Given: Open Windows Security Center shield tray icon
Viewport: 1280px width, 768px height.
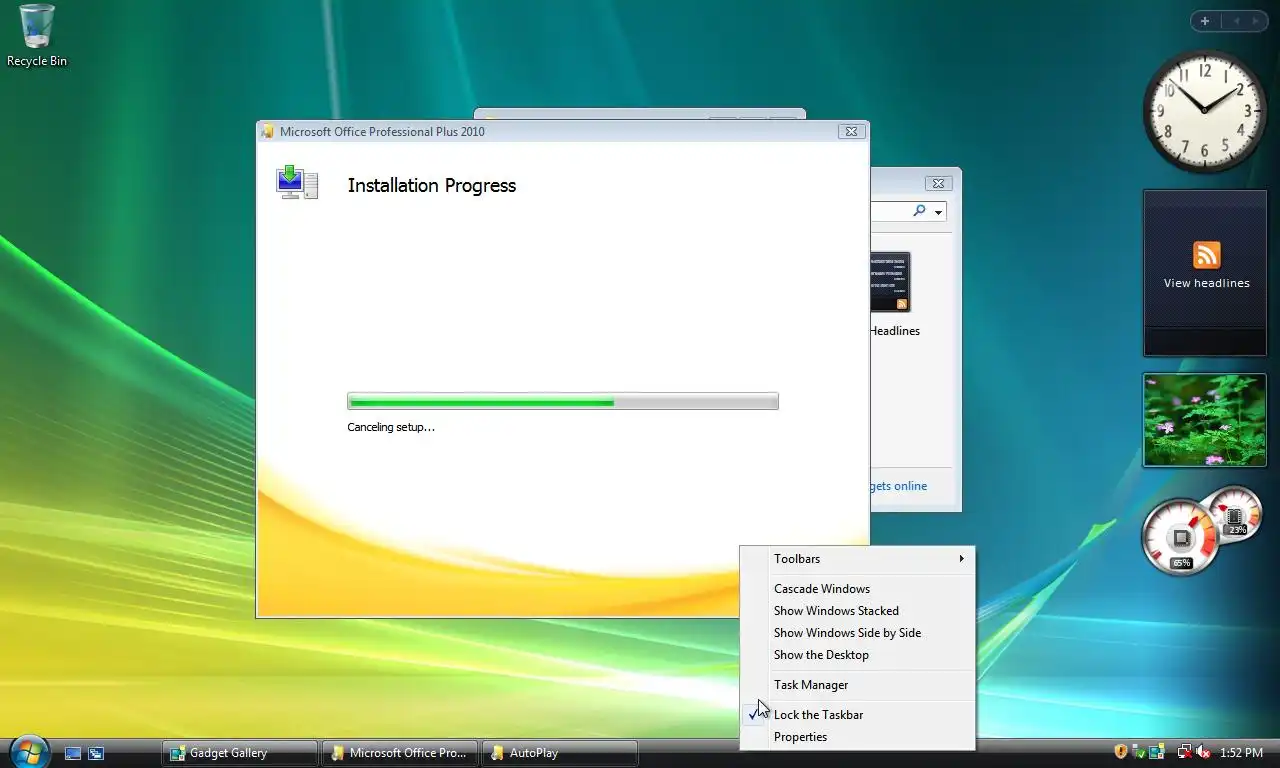Looking at the screenshot, I should click(x=1121, y=752).
